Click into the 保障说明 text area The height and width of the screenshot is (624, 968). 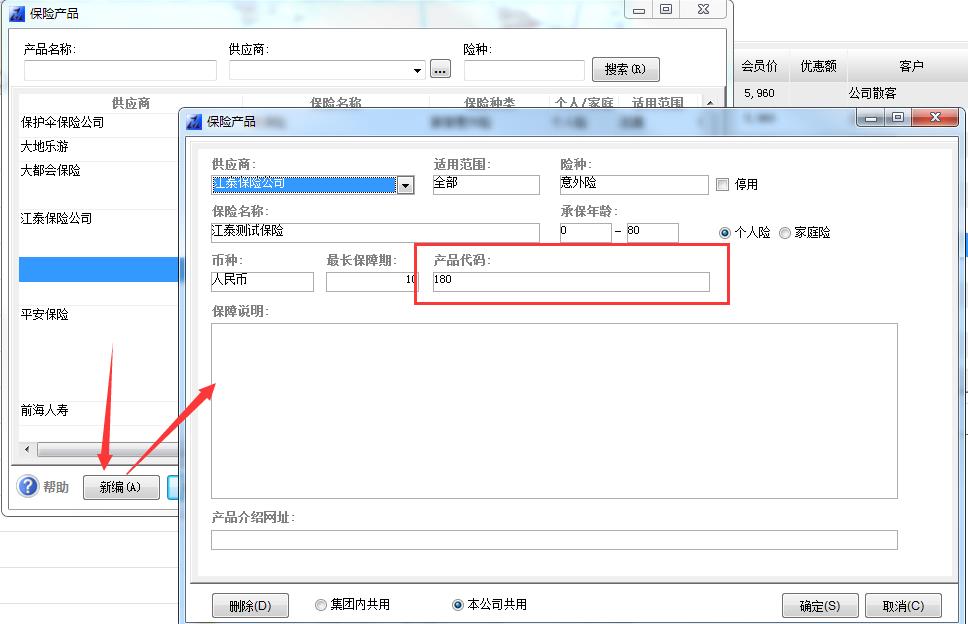click(554, 410)
